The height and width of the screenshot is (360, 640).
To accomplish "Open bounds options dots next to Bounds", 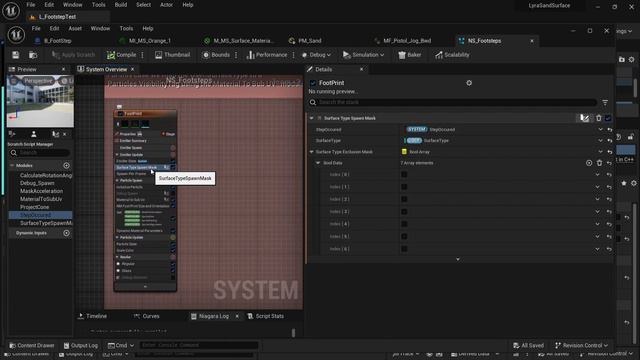I will tap(236, 55).
